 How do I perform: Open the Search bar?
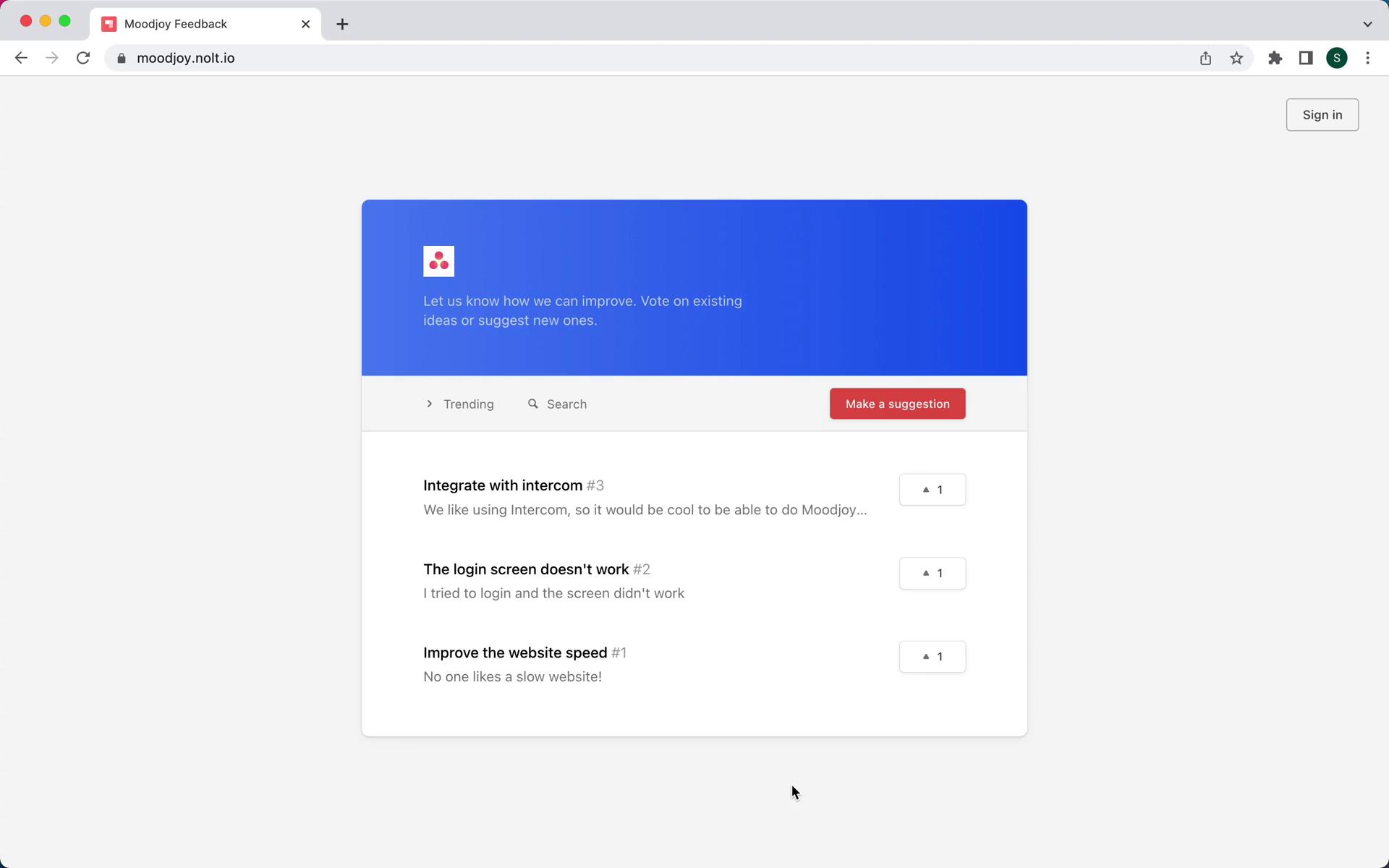(x=557, y=403)
